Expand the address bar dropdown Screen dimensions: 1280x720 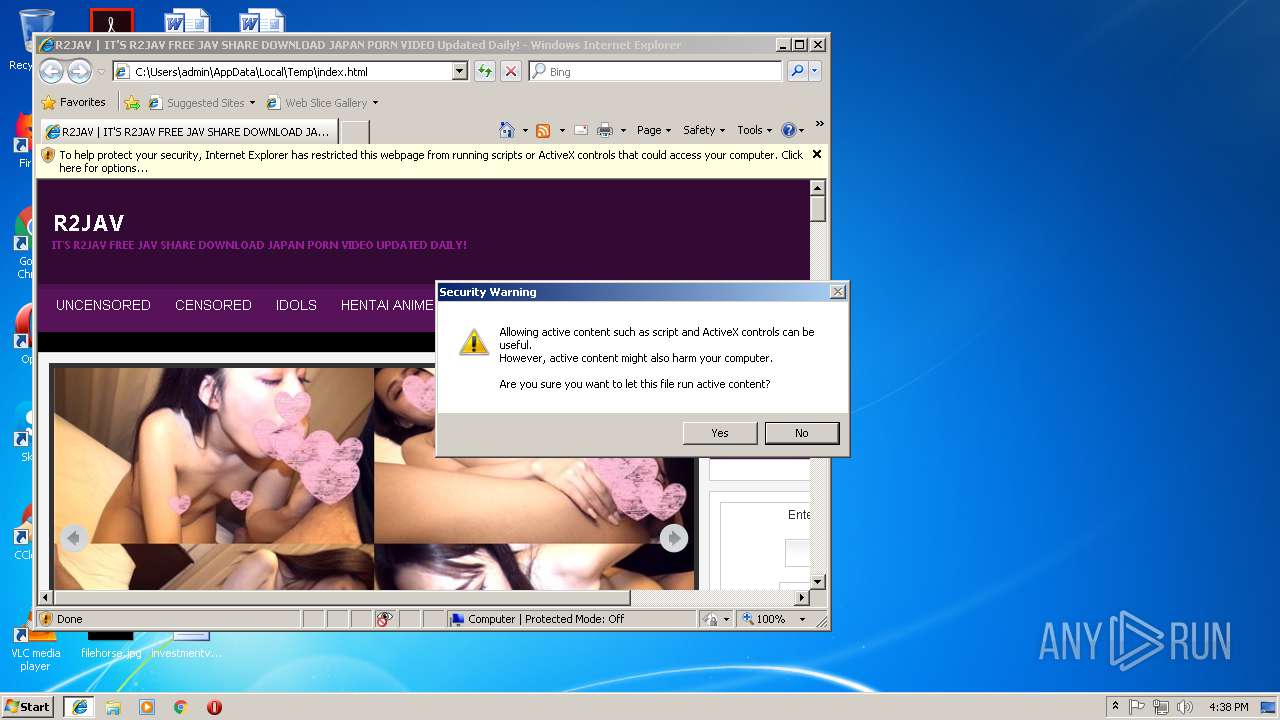(x=460, y=71)
